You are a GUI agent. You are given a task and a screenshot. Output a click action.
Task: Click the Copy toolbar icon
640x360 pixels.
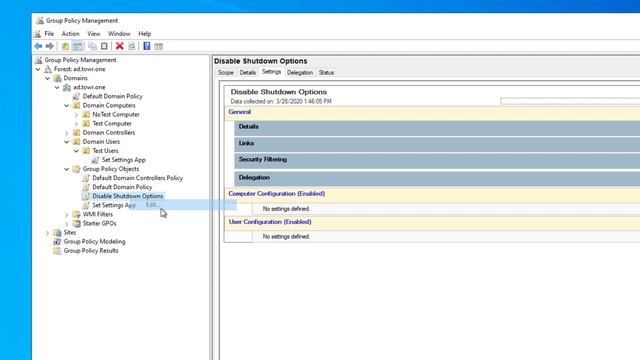pyautogui.click(x=92, y=46)
